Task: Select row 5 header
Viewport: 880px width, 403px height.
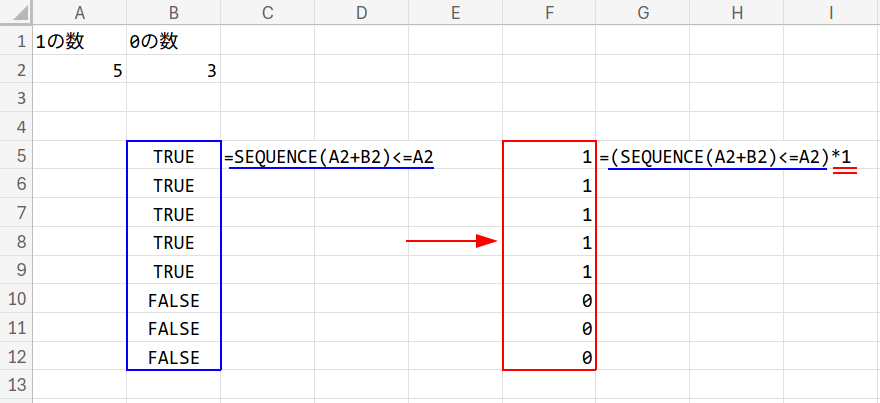Action: (16, 157)
